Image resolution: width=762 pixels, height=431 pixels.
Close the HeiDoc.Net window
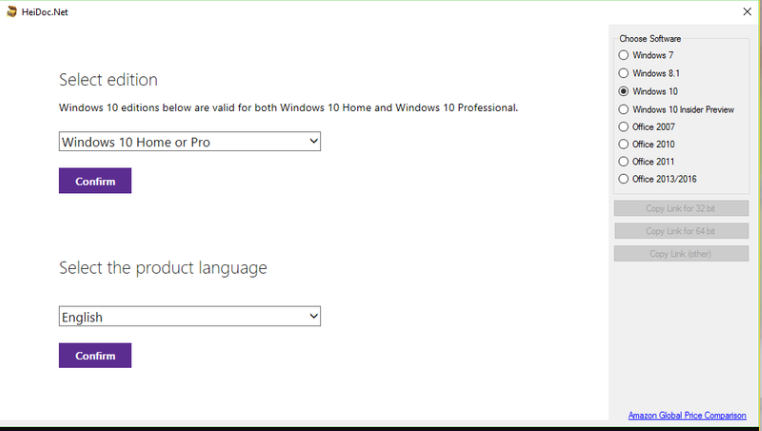[747, 12]
